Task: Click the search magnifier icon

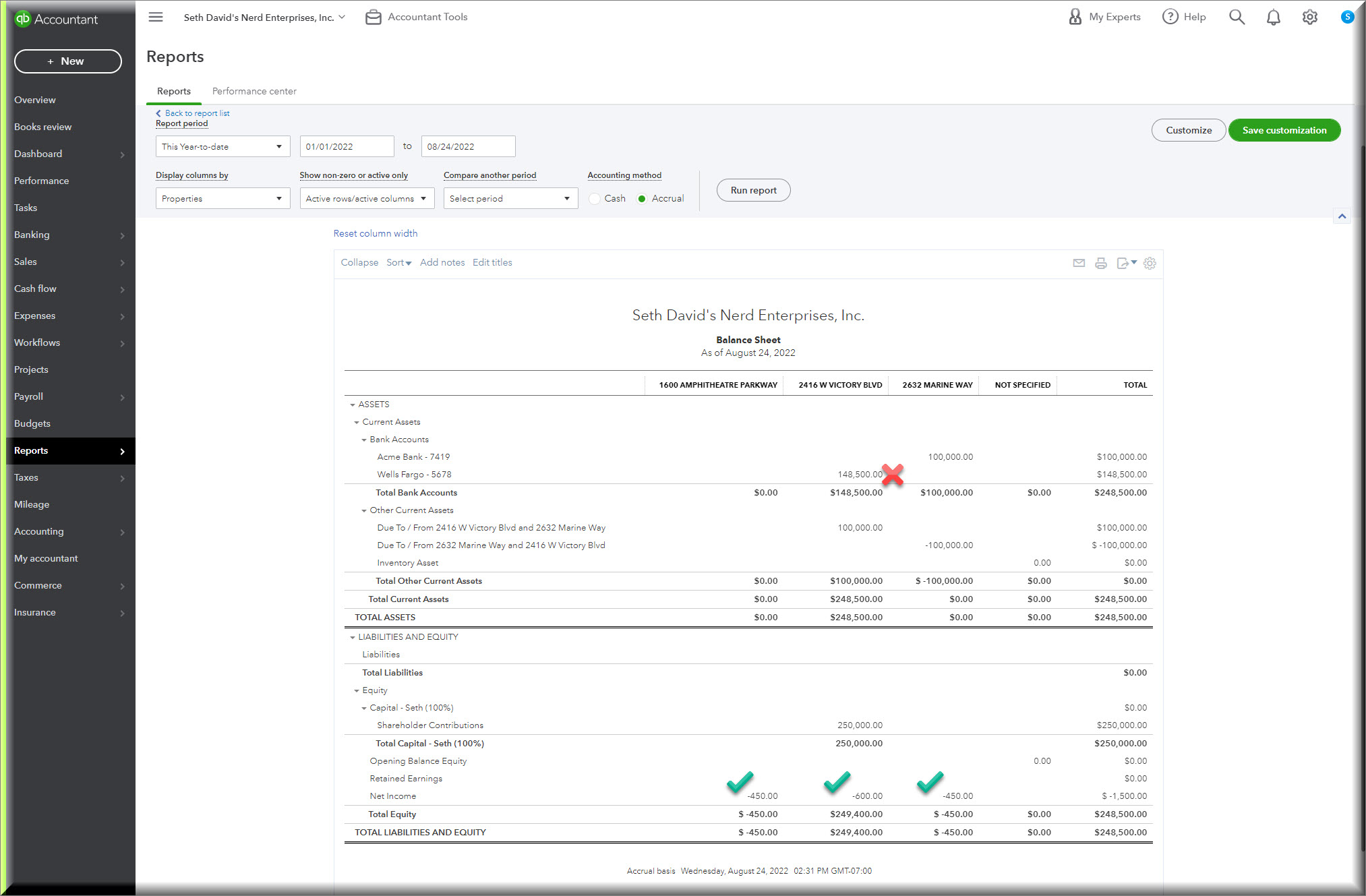Action: coord(1237,17)
